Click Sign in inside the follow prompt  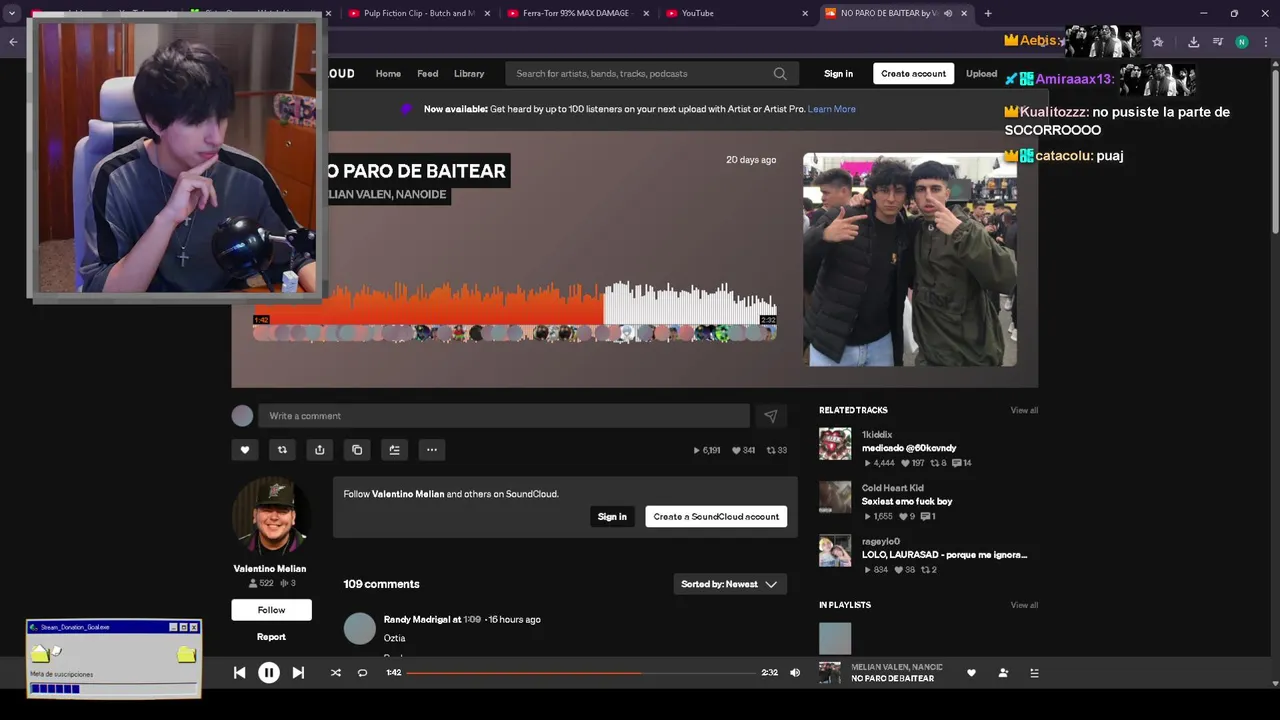pyautogui.click(x=612, y=517)
